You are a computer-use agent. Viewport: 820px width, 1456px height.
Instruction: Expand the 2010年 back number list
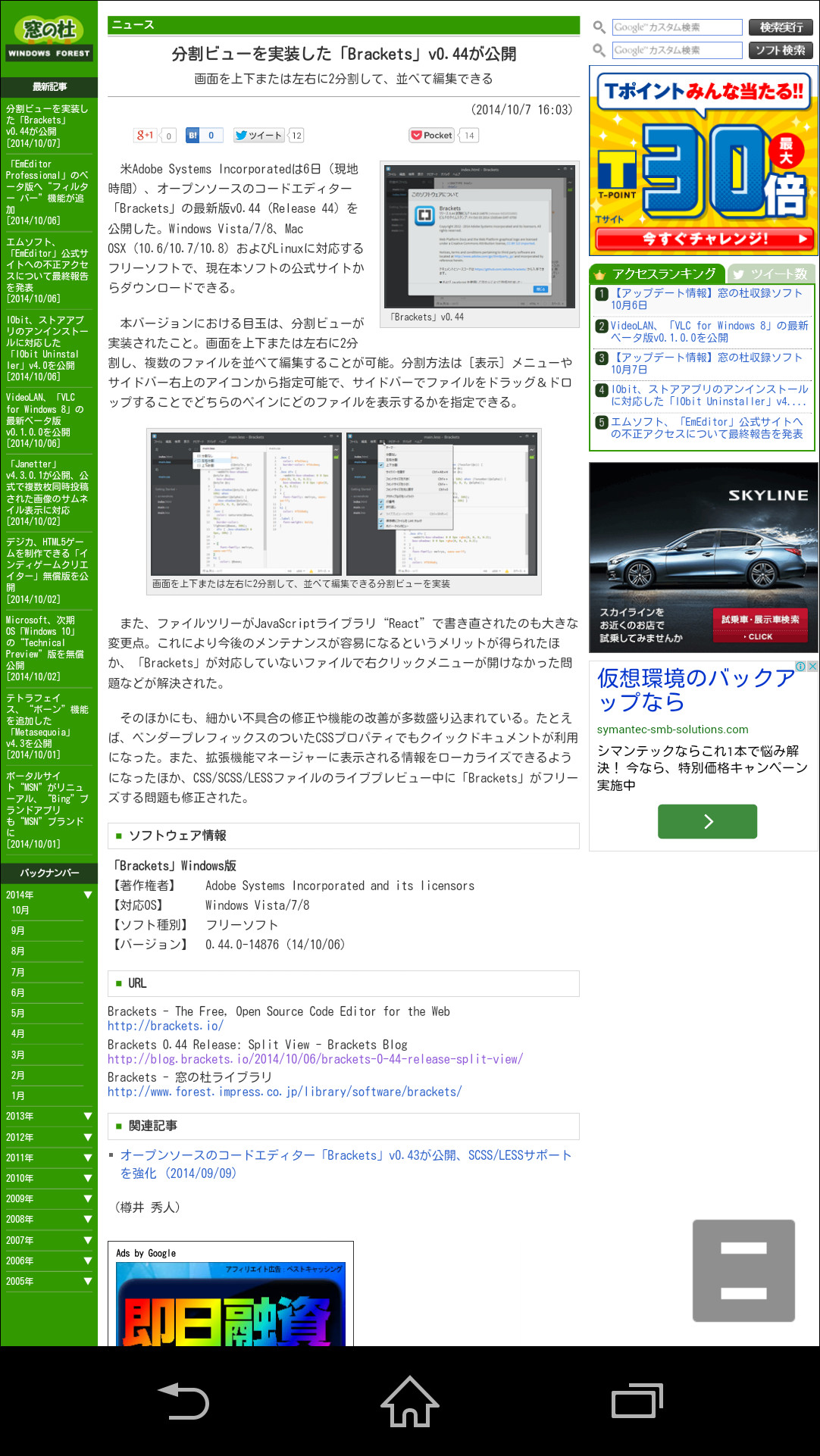click(49, 1178)
